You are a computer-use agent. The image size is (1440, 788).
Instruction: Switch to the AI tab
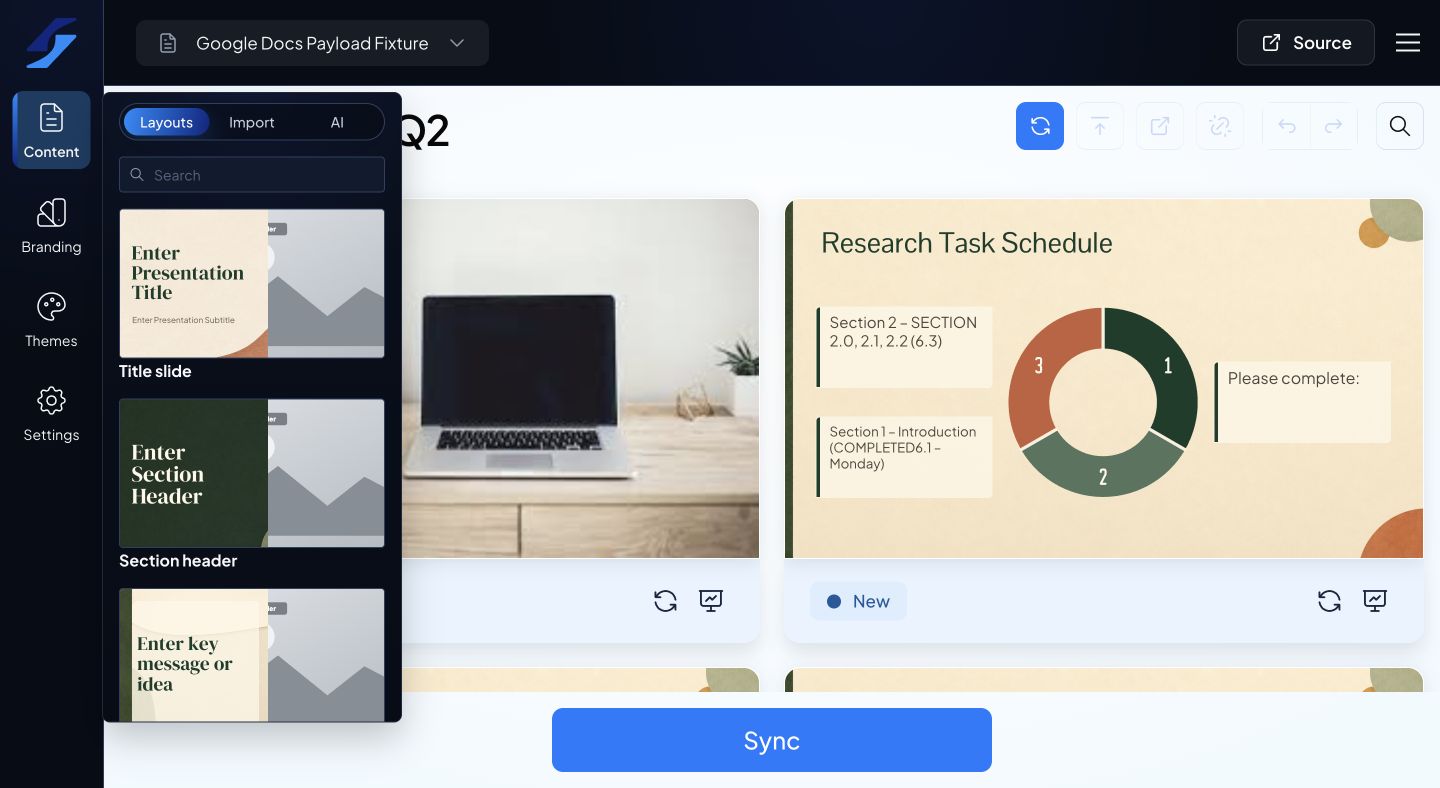[x=337, y=122]
